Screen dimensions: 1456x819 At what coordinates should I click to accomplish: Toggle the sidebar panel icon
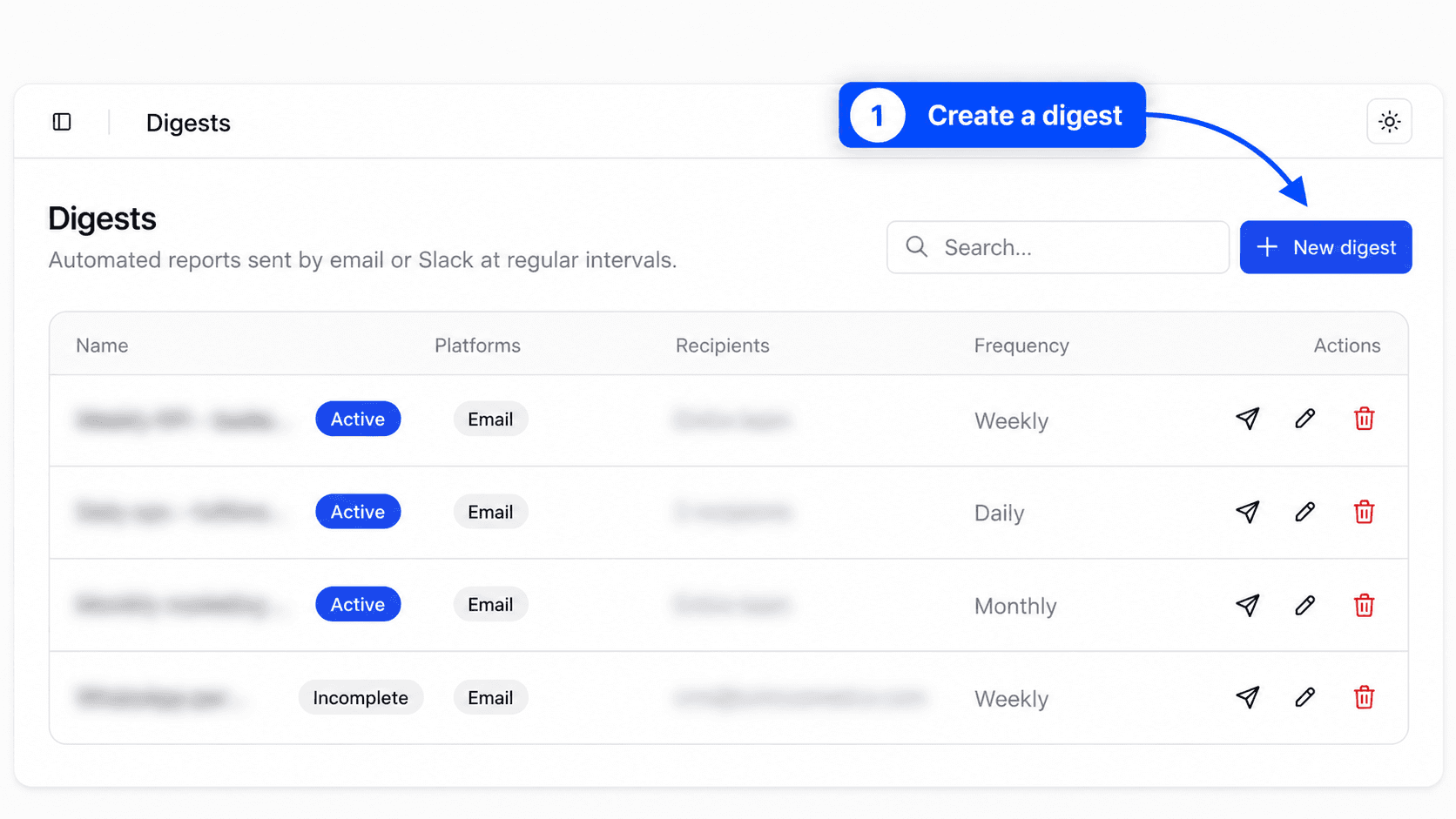coord(62,122)
